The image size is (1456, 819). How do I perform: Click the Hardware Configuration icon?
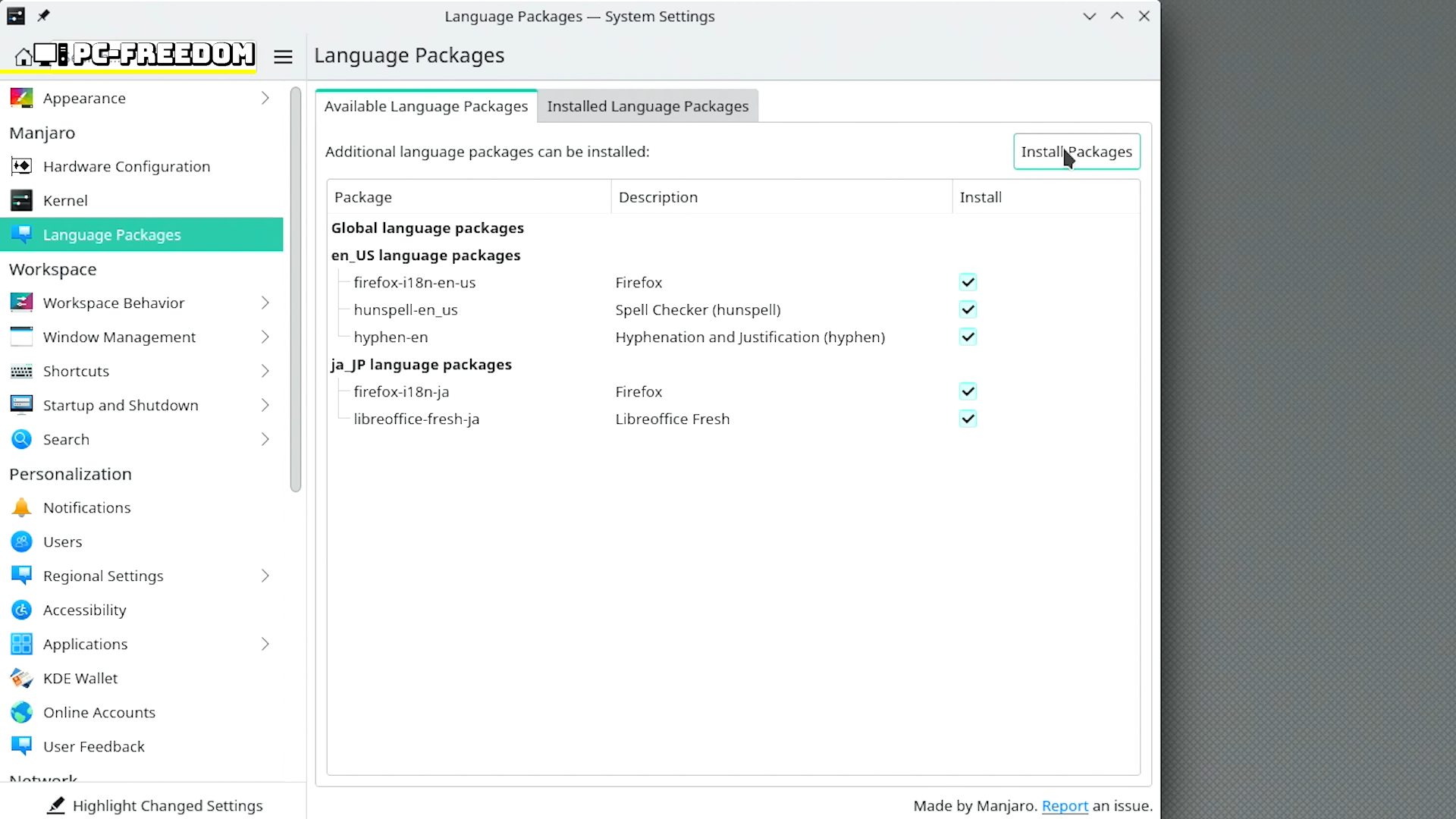(x=21, y=166)
